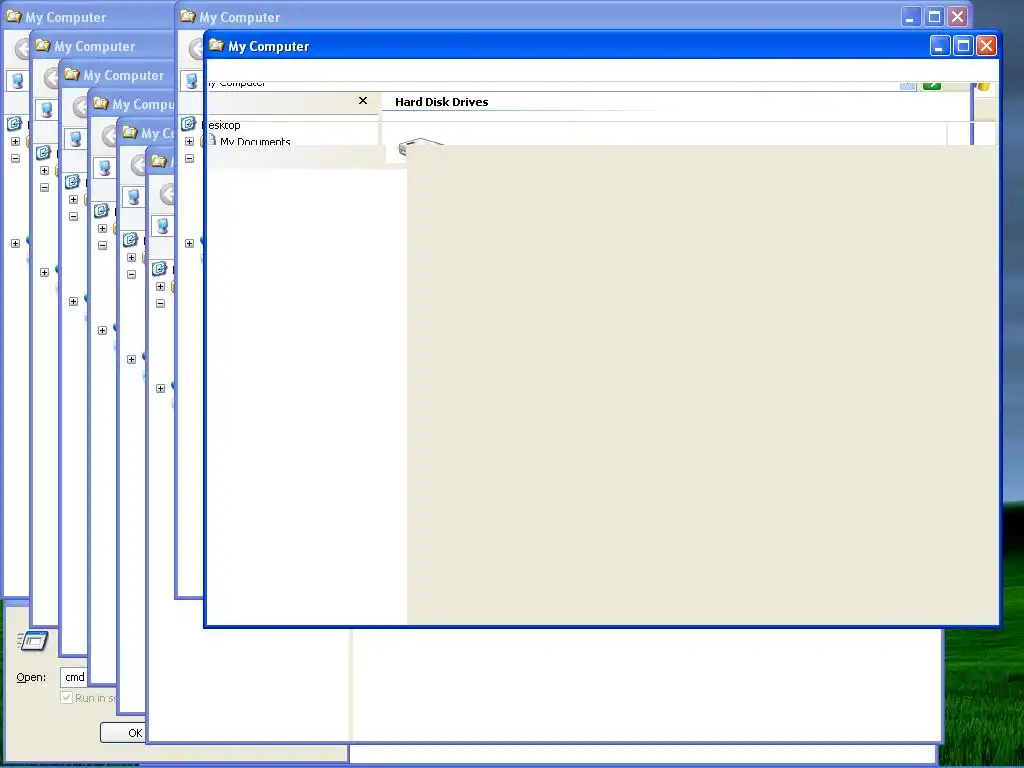Click the Hard Disk Drives heading

[441, 102]
